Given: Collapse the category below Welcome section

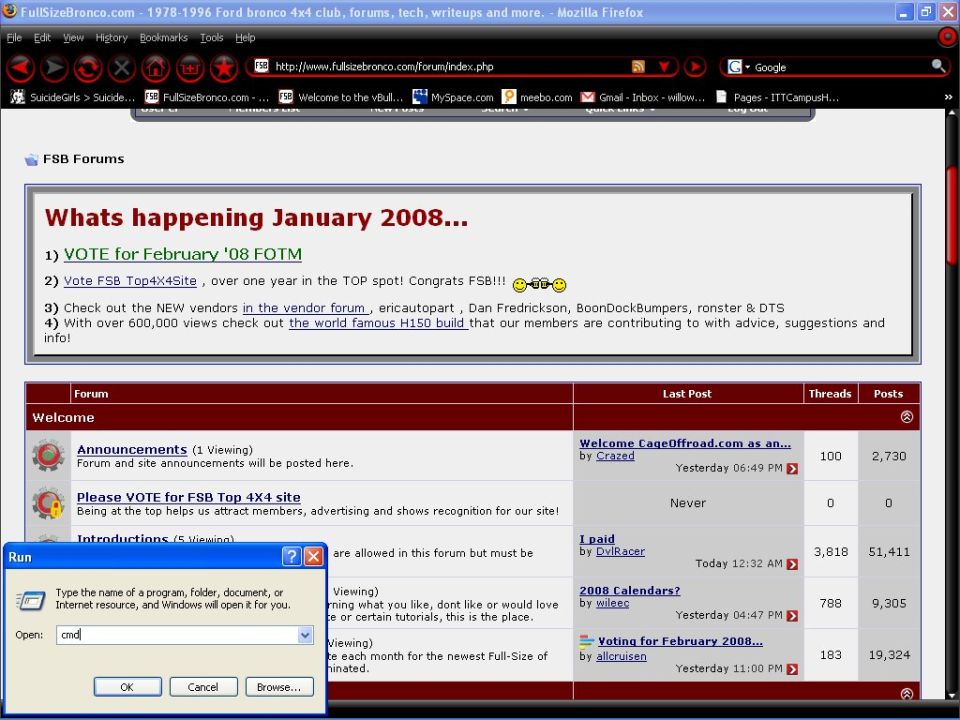Looking at the screenshot, I should pyautogui.click(x=907, y=693).
